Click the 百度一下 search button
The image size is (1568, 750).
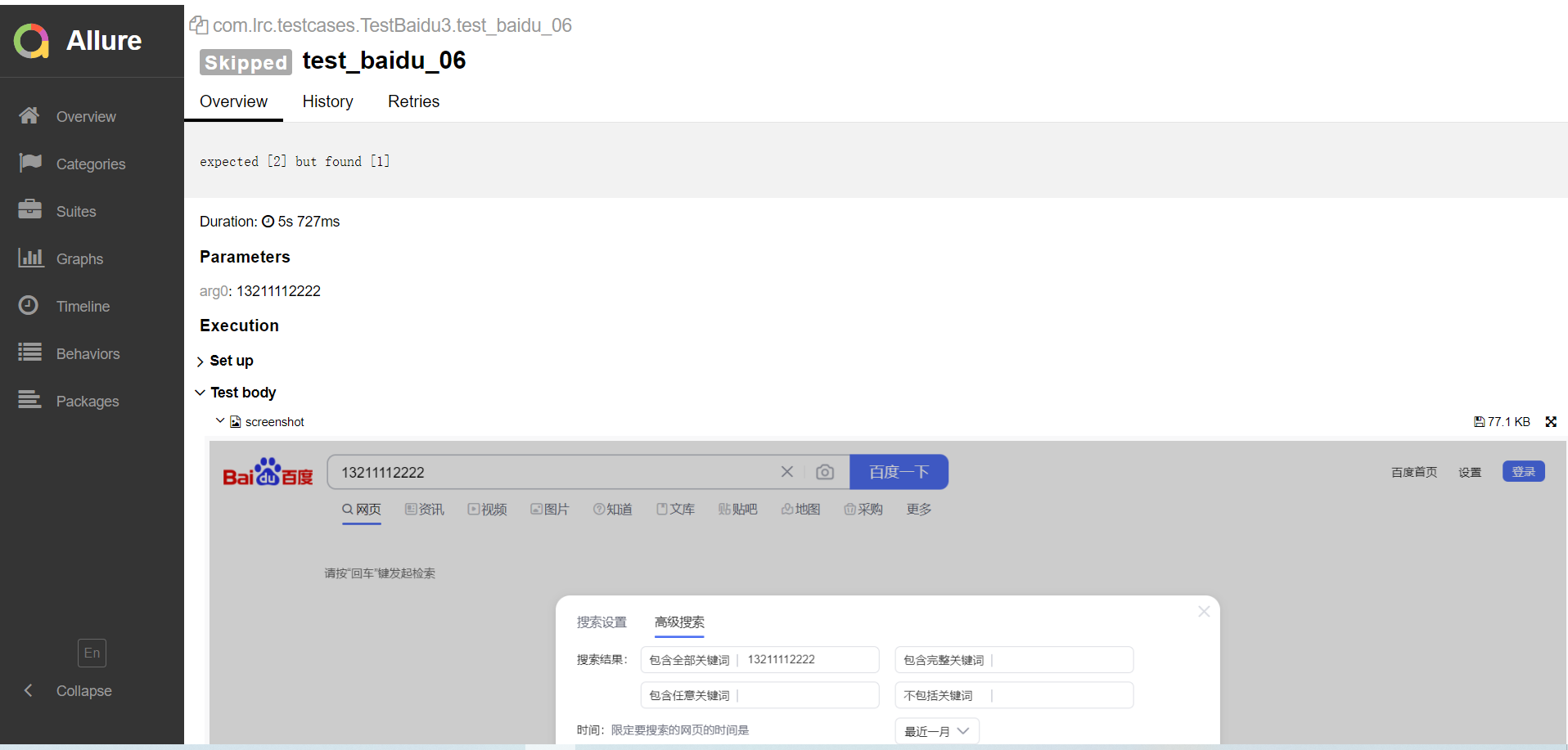coord(899,472)
